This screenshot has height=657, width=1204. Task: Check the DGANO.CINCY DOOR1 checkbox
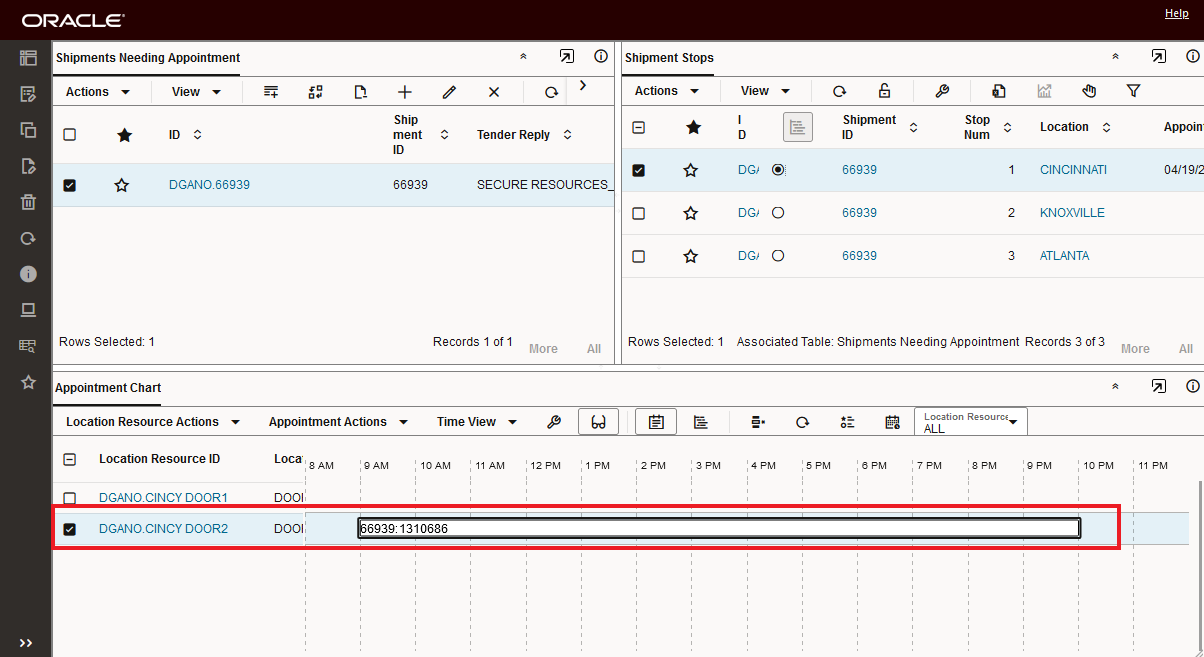69,498
